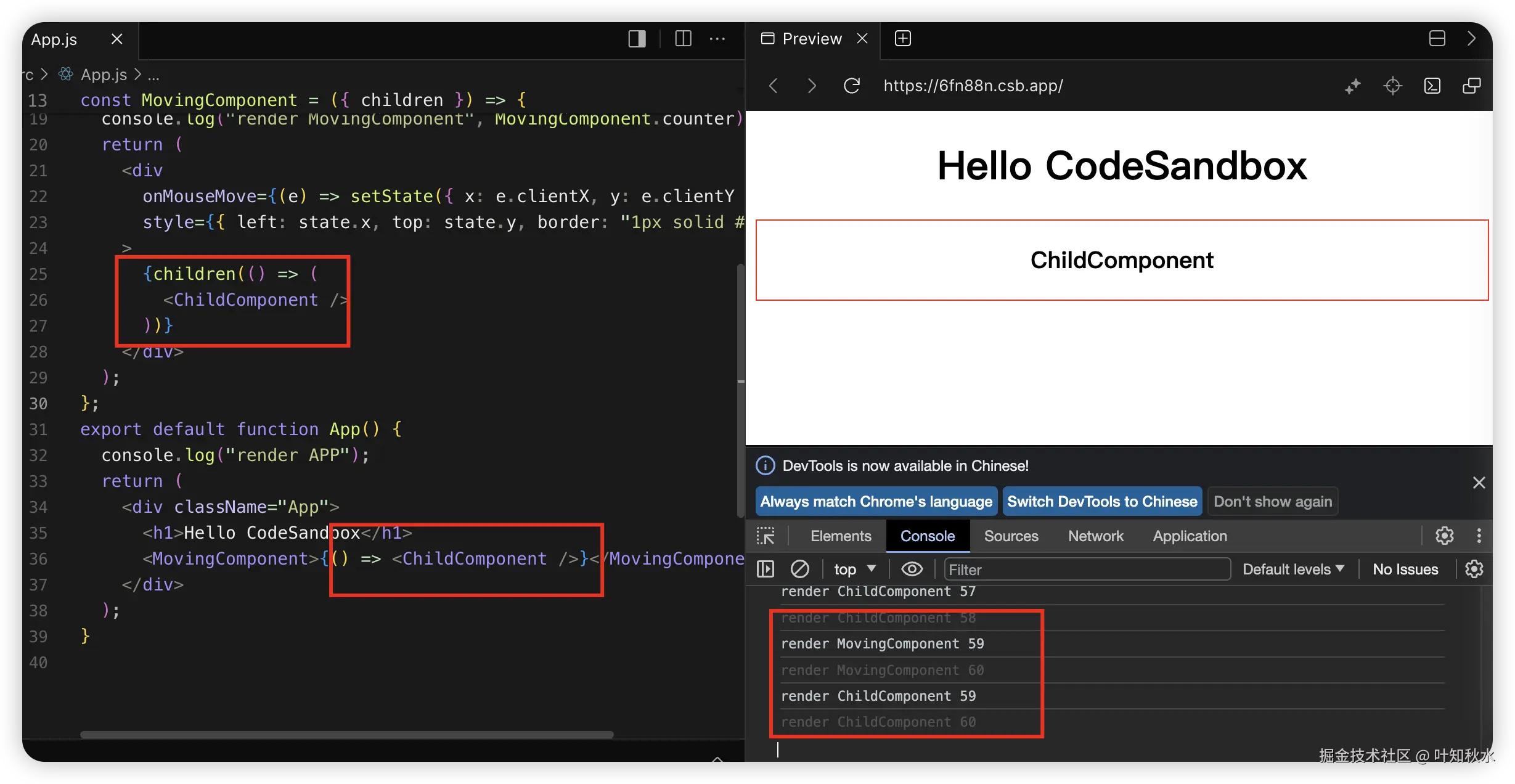1515x784 pixels.
Task: Reload the preview page
Action: (851, 86)
